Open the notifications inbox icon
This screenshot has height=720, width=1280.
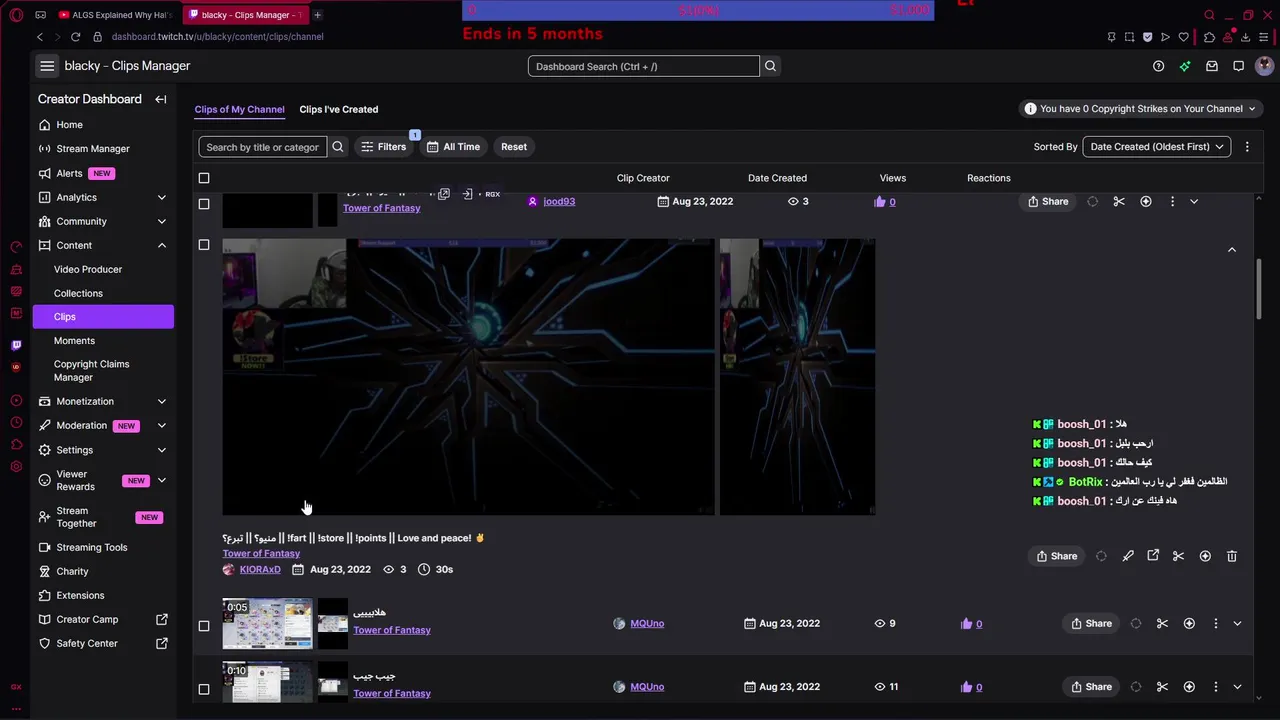(1212, 66)
